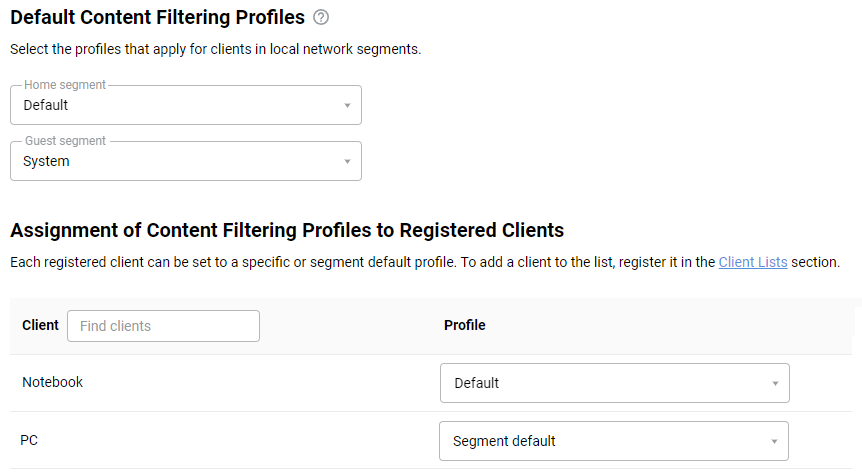Image resolution: width=862 pixels, height=474 pixels.
Task: Click the Client column header
Action: click(40, 326)
